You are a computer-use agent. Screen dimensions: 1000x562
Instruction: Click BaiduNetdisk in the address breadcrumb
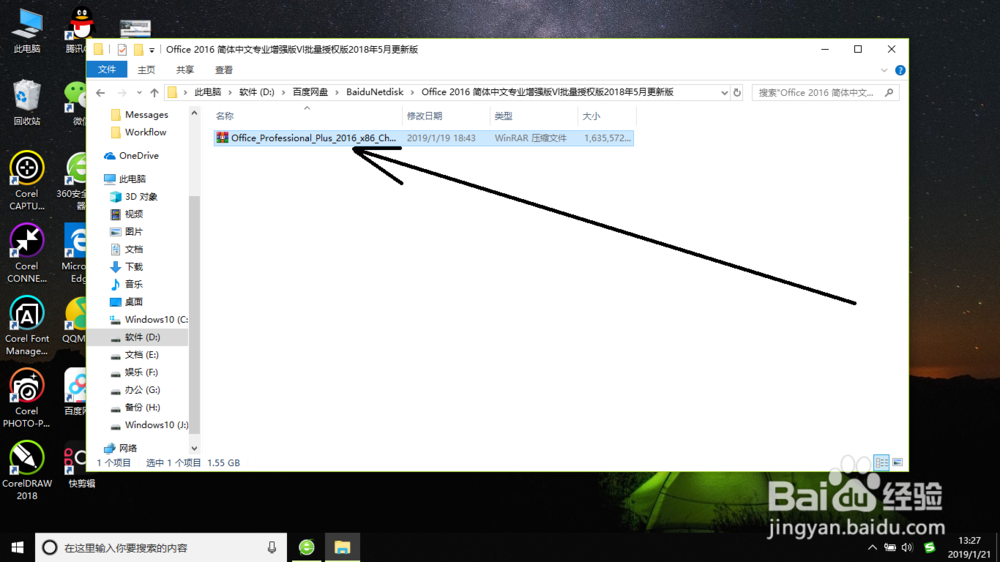(x=374, y=92)
